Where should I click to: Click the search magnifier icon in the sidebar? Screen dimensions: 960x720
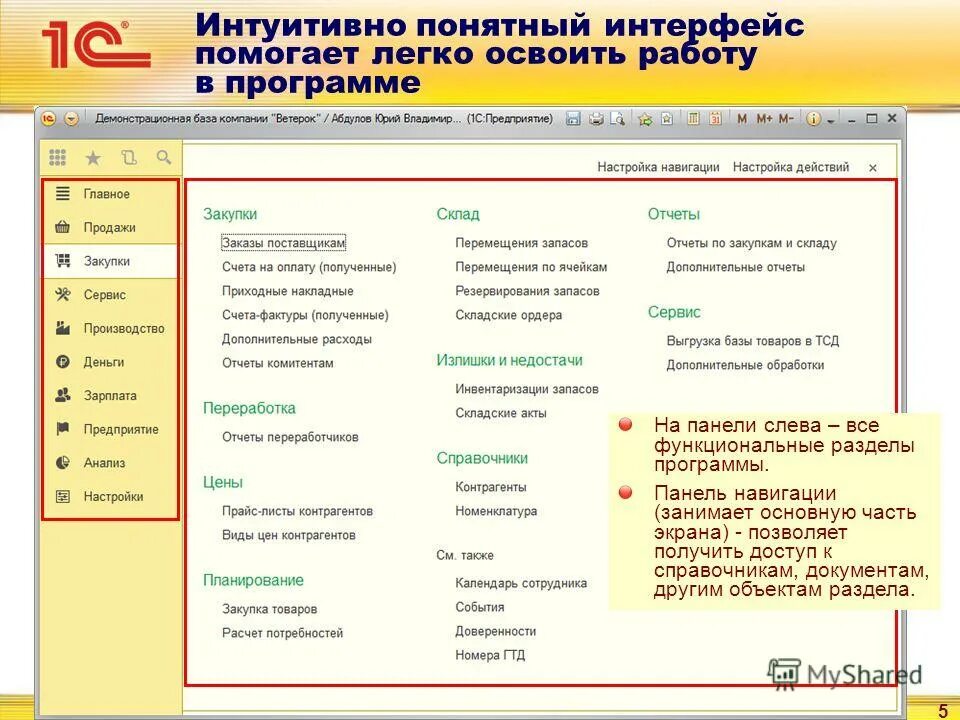pos(163,157)
